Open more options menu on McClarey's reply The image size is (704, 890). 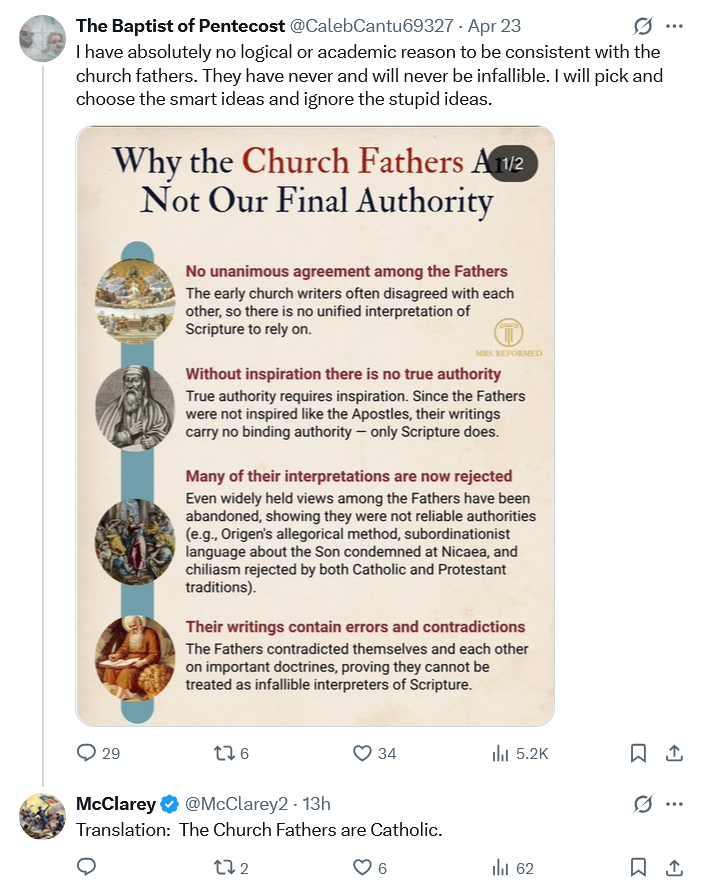(675, 803)
